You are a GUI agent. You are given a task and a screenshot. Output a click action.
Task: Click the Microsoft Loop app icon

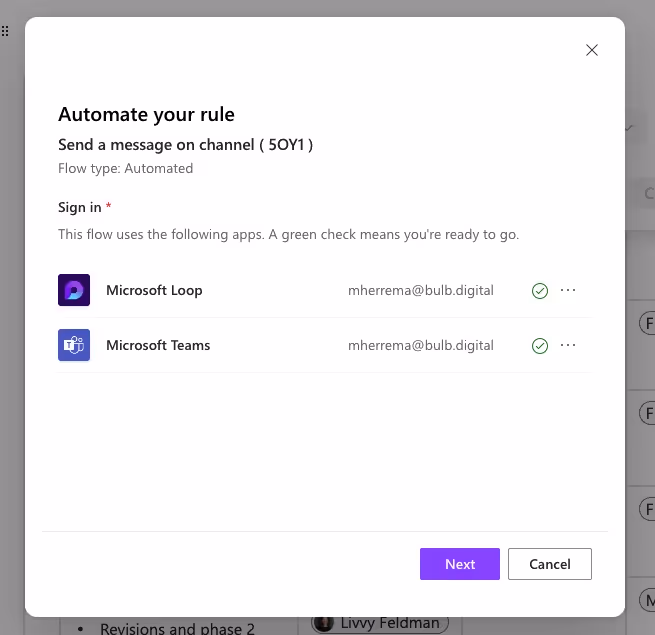pos(74,290)
